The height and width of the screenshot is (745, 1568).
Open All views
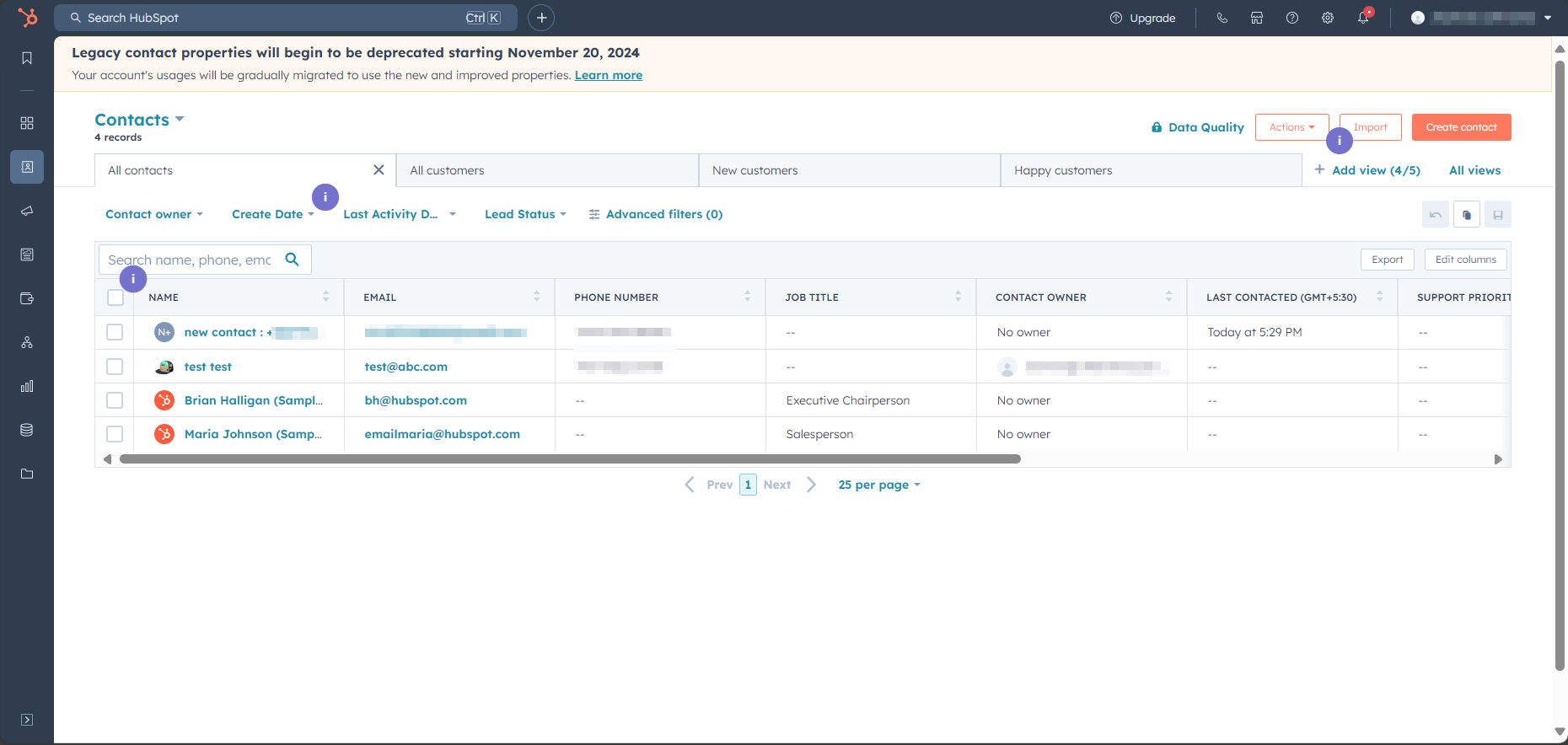[x=1474, y=170]
